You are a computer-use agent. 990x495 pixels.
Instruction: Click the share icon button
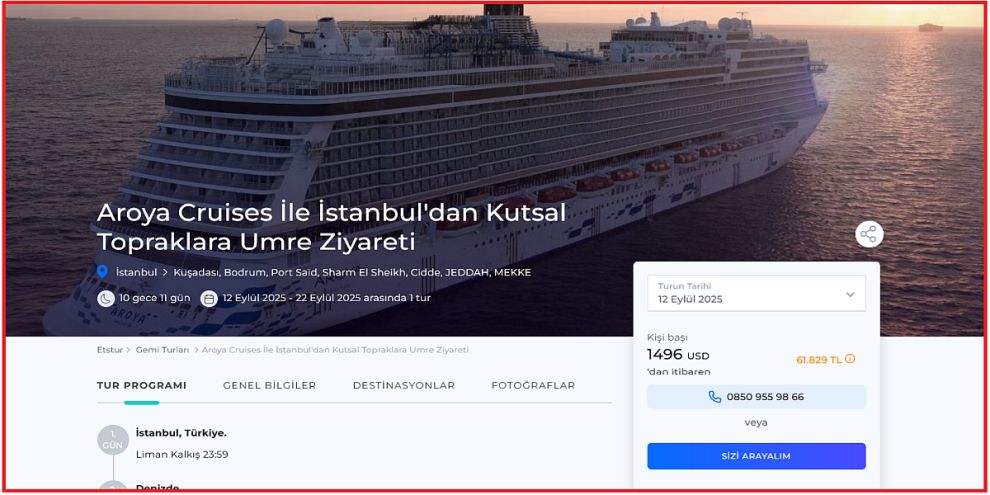point(869,234)
